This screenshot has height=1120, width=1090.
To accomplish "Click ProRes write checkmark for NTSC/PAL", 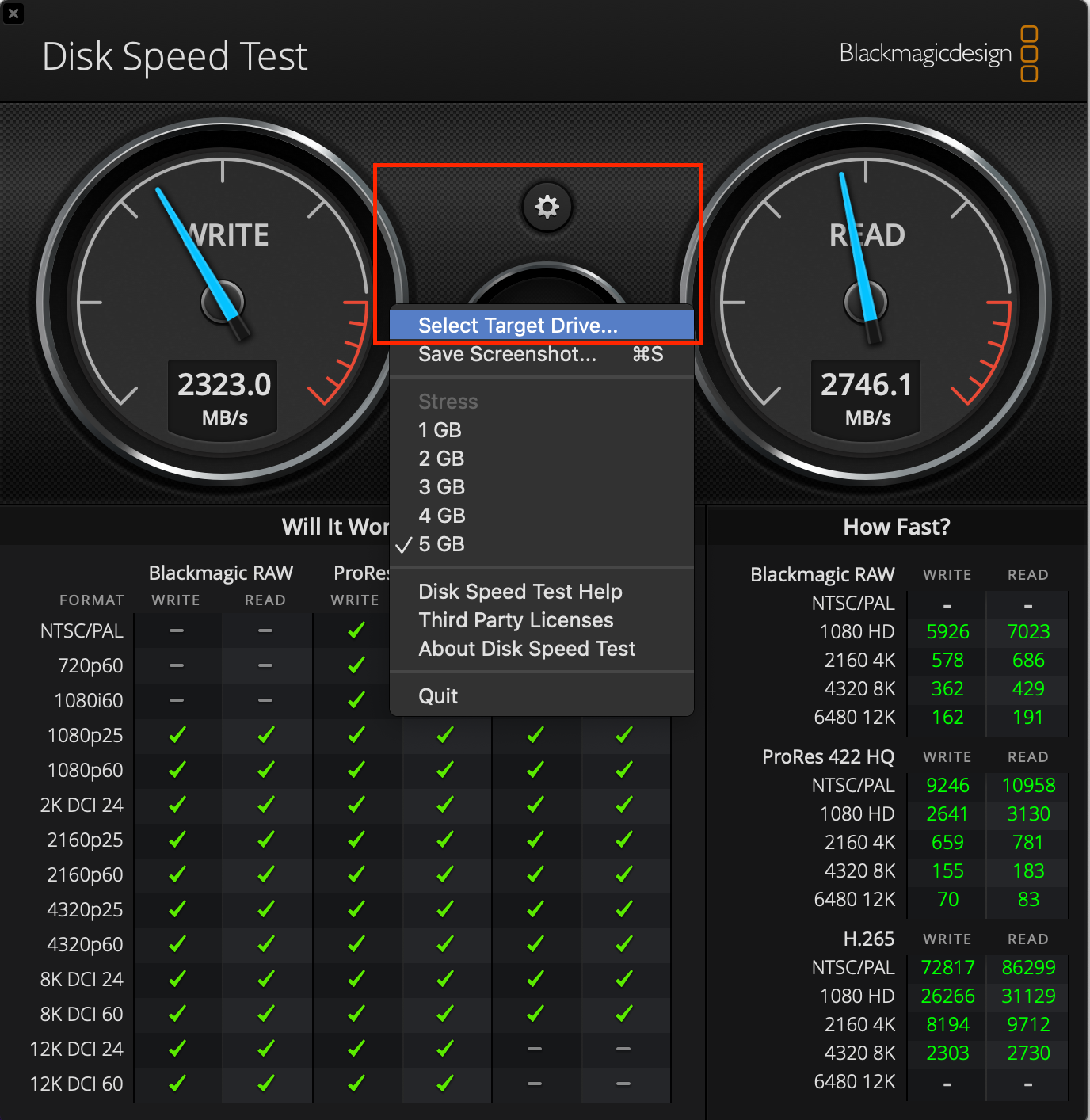I will 356,630.
